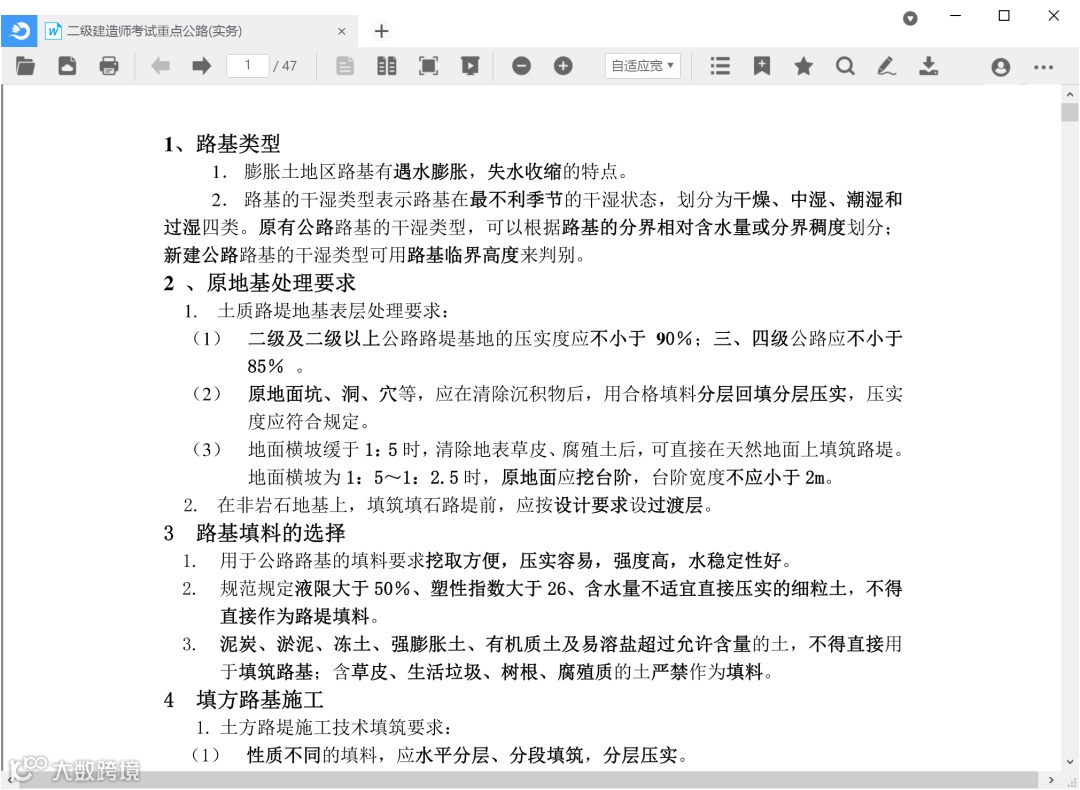Click vertical scrollbar up arrow
The image size is (1080, 790).
pos(1070,94)
